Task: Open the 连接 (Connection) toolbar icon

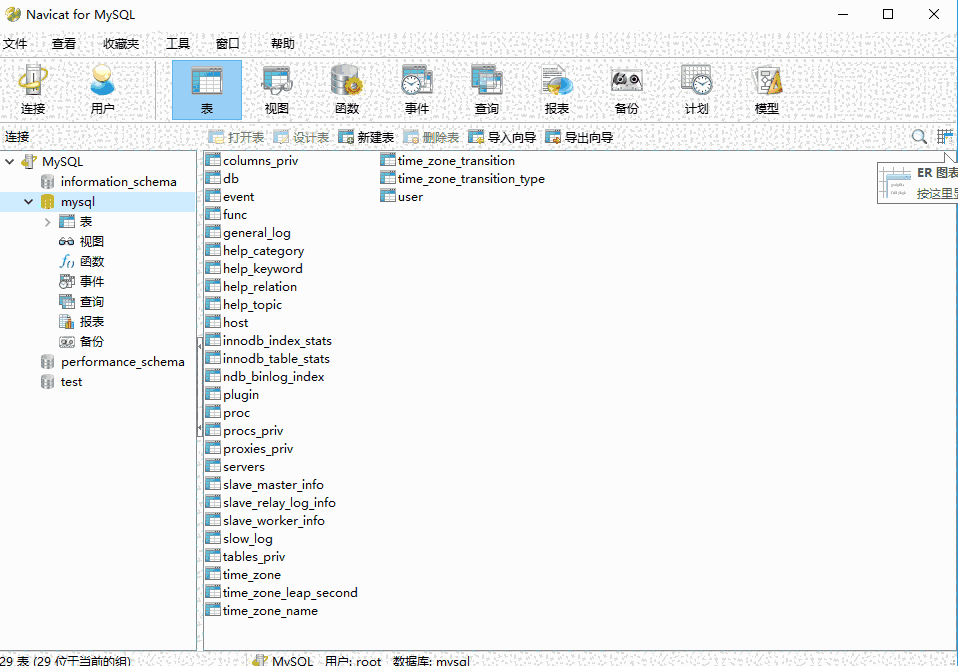Action: 32,89
